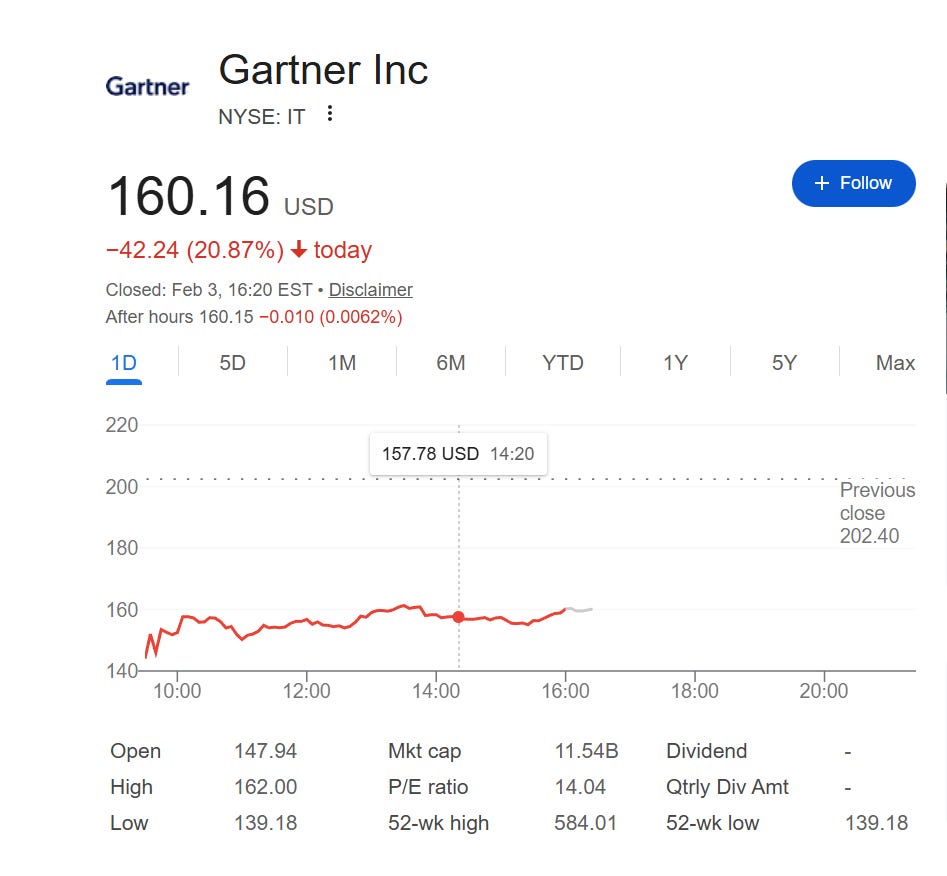Switch to the 1Y tab
Viewport: 947px width, 876px height.
coord(675,363)
